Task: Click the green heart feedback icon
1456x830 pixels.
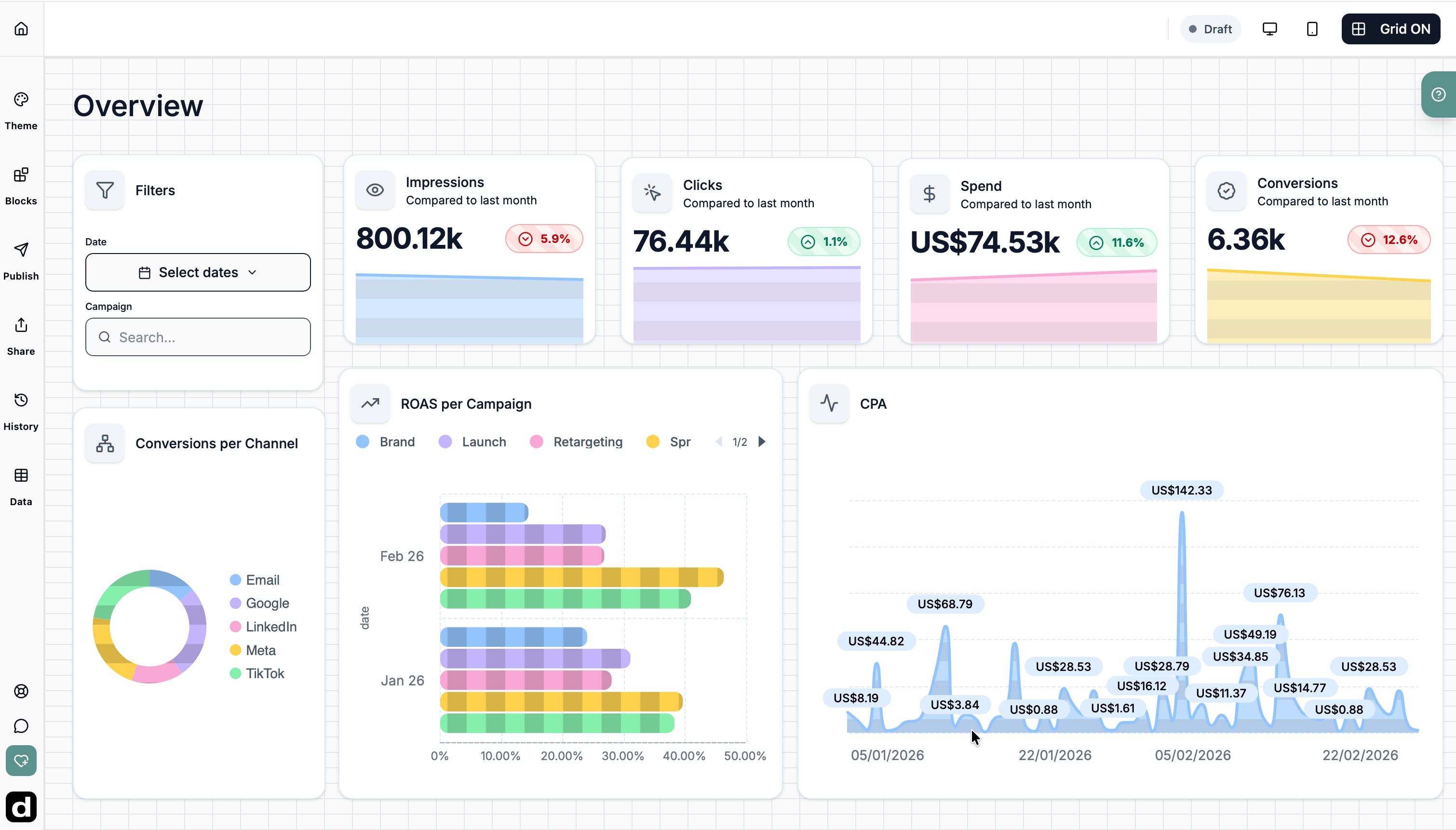Action: coord(21,761)
